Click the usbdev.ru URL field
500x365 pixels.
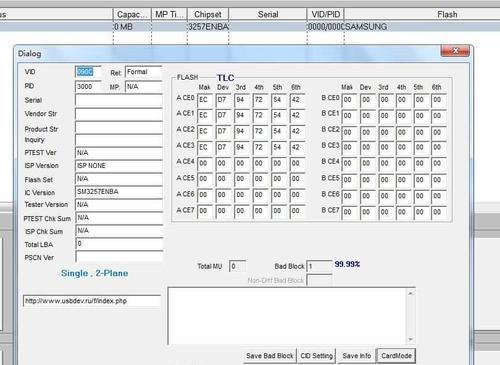pyautogui.click(x=92, y=301)
